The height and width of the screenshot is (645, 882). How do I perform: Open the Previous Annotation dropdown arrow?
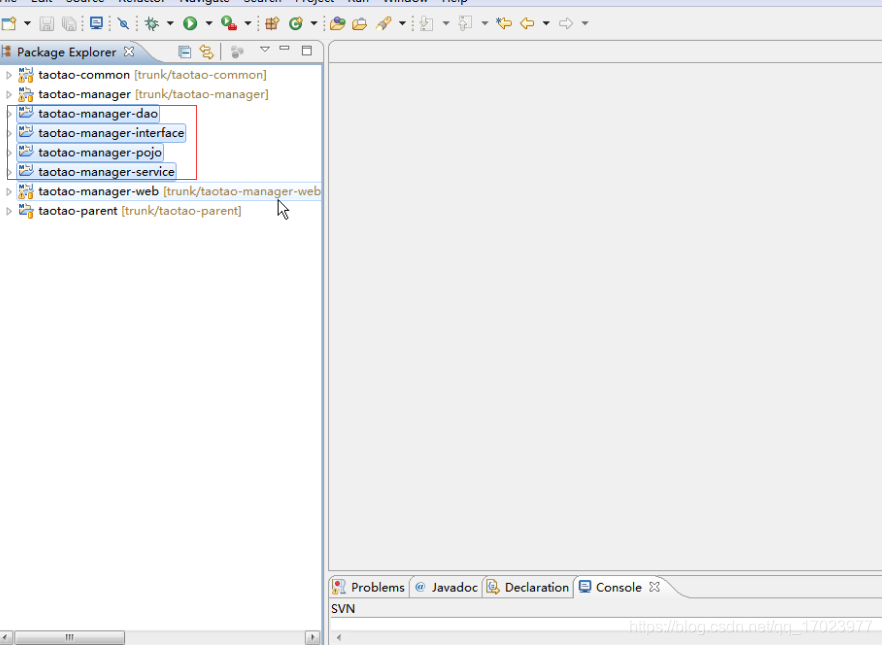[x=485, y=24]
